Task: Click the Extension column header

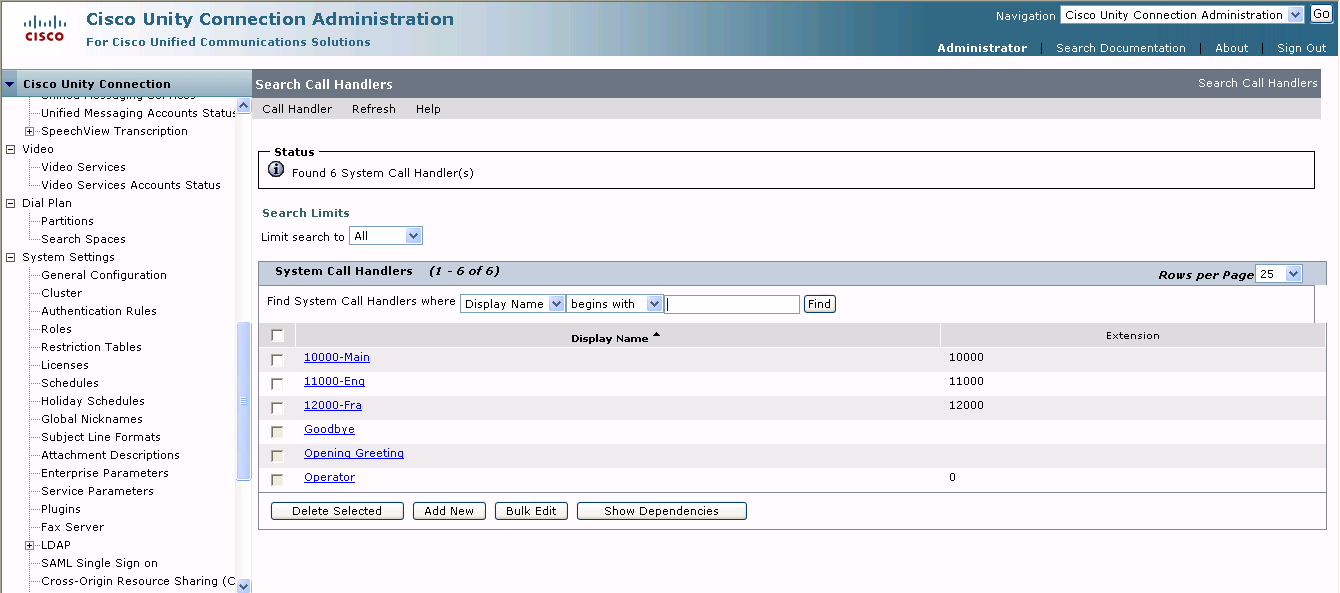Action: click(1132, 336)
